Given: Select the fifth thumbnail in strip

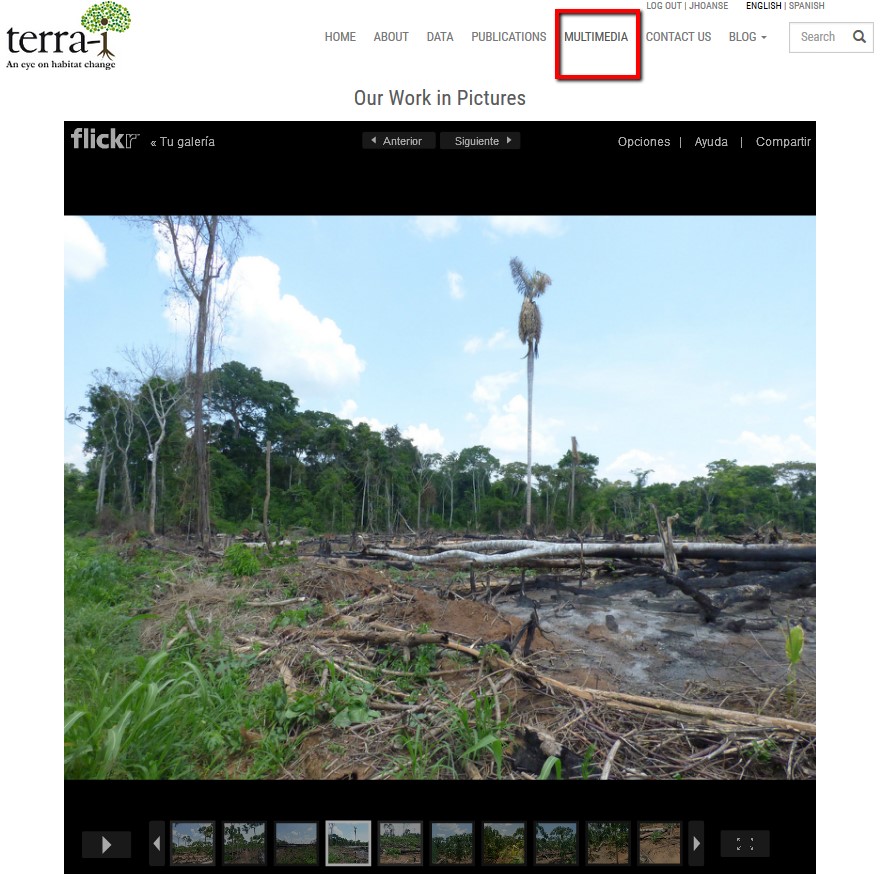Looking at the screenshot, I should [x=400, y=843].
